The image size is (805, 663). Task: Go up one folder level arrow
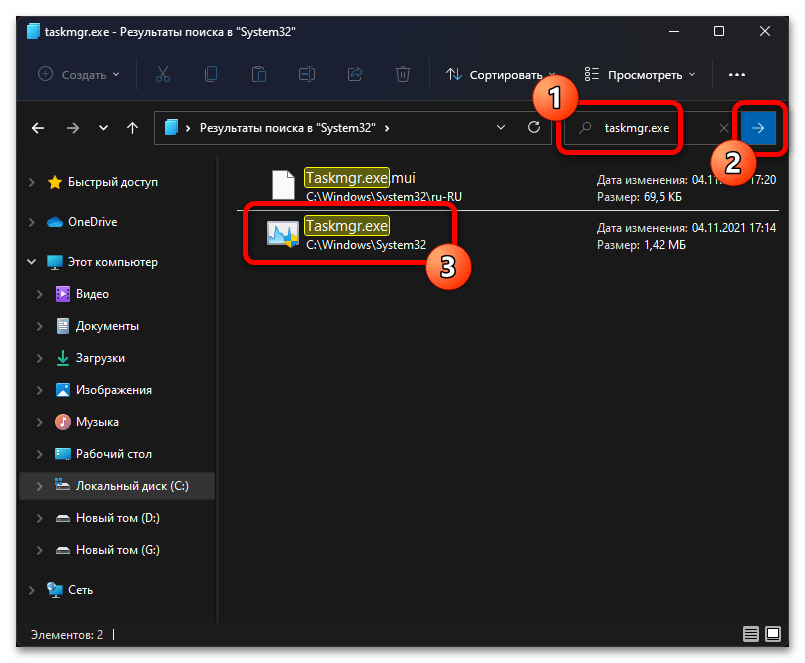tap(132, 128)
